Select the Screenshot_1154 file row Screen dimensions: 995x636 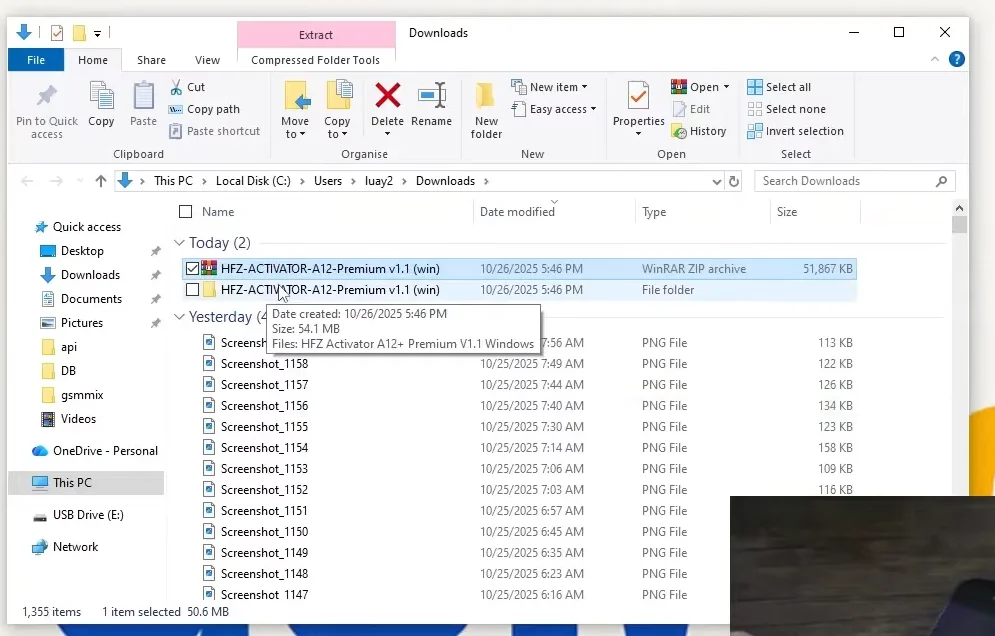tap(518, 447)
